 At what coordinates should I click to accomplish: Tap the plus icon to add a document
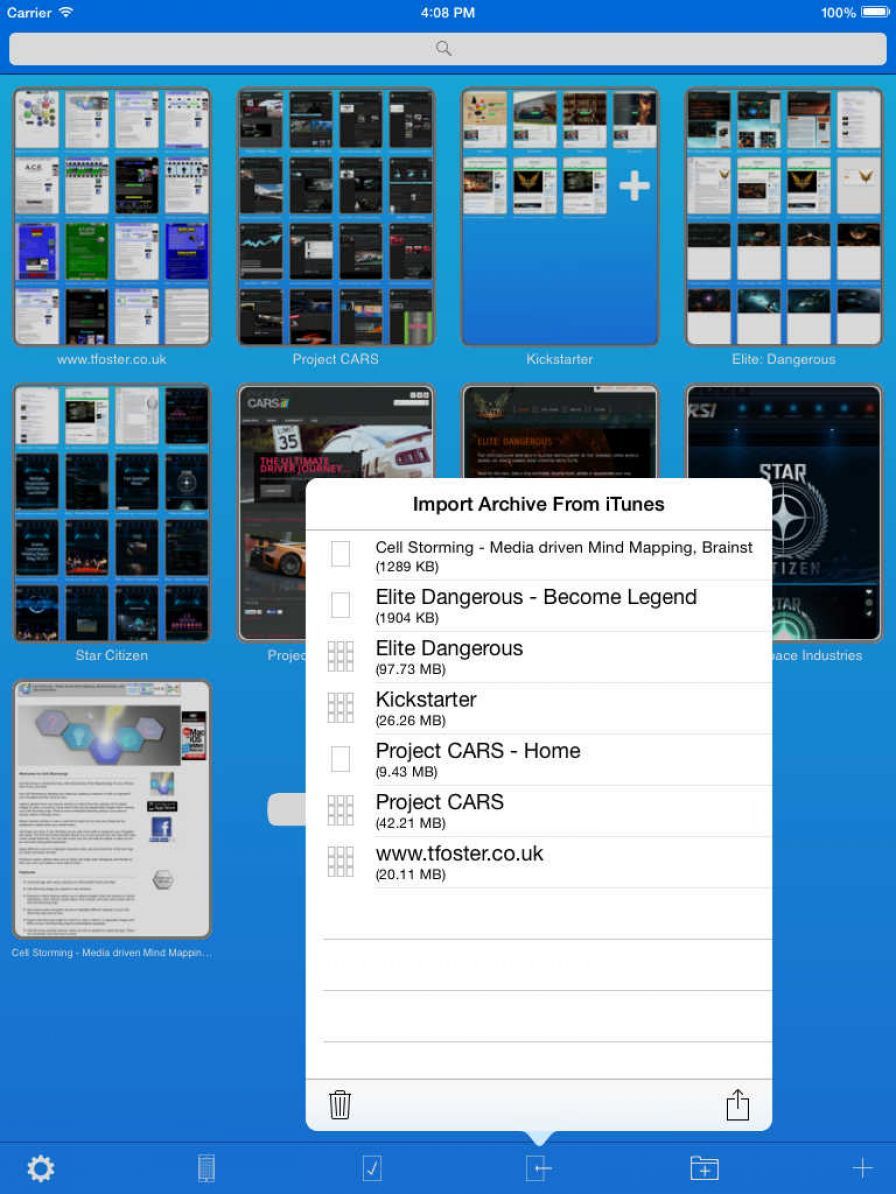point(862,1168)
